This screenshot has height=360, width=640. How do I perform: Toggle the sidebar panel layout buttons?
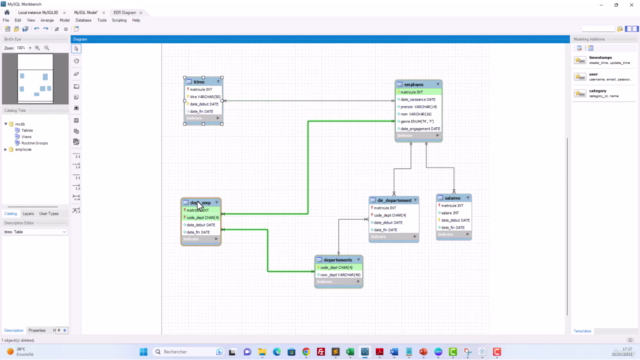631,29
